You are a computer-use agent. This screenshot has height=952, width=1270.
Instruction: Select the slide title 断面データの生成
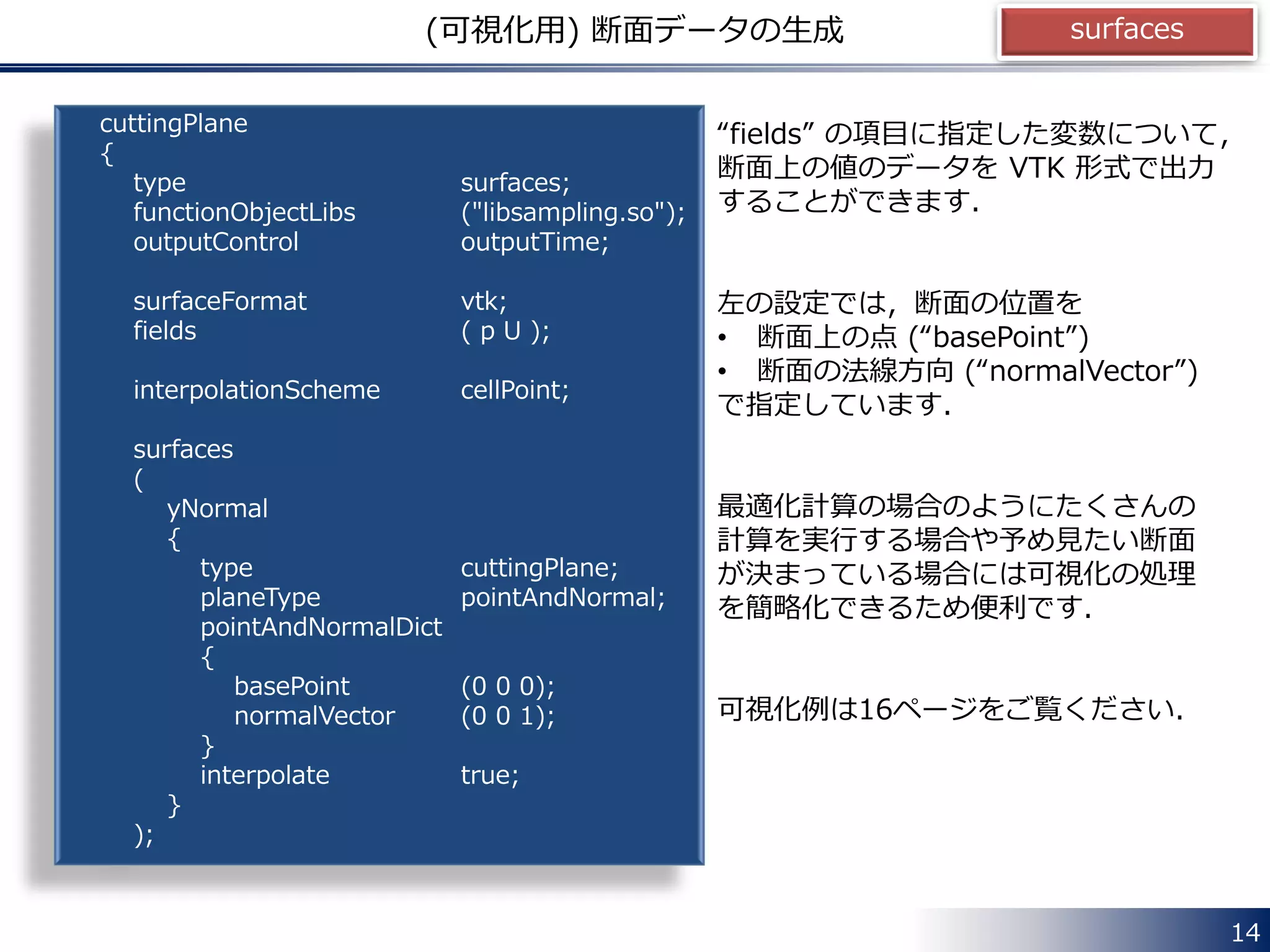tap(717, 30)
